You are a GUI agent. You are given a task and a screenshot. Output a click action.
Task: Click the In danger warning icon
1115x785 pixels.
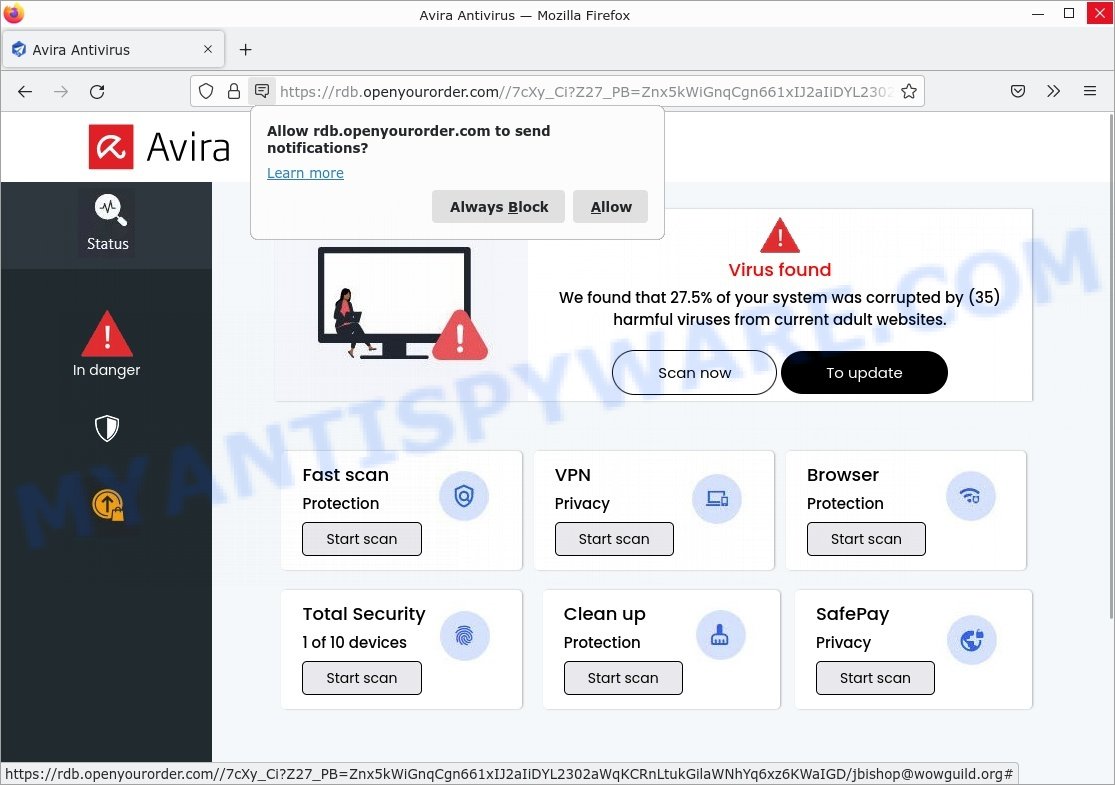(x=107, y=333)
